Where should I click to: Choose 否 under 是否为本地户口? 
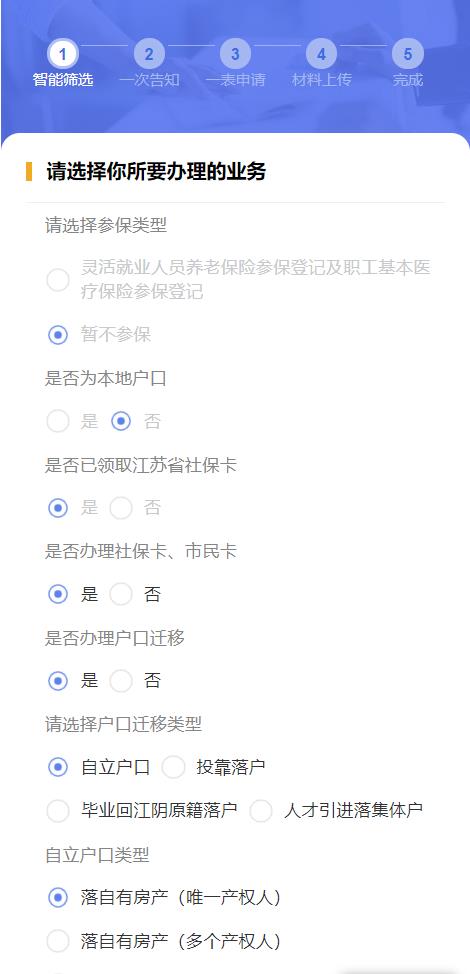click(121, 421)
